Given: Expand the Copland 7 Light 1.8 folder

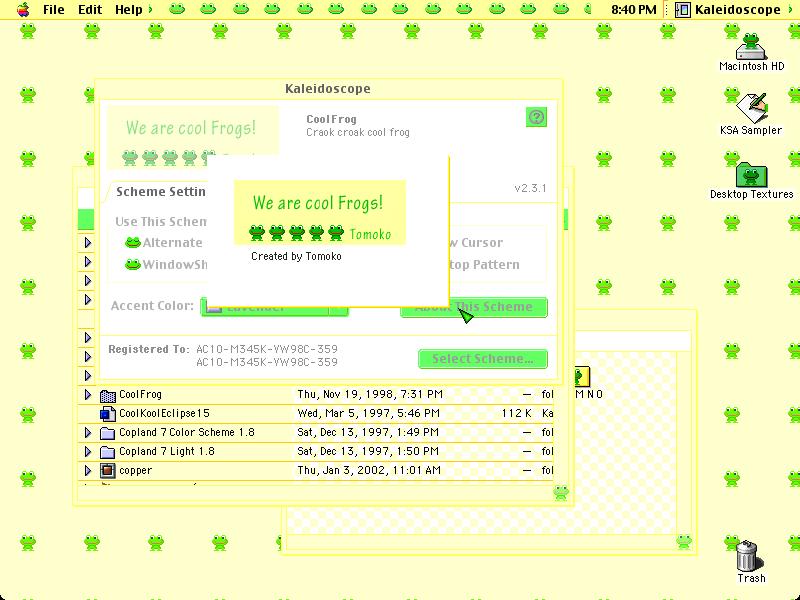Looking at the screenshot, I should pyautogui.click(x=88, y=452).
